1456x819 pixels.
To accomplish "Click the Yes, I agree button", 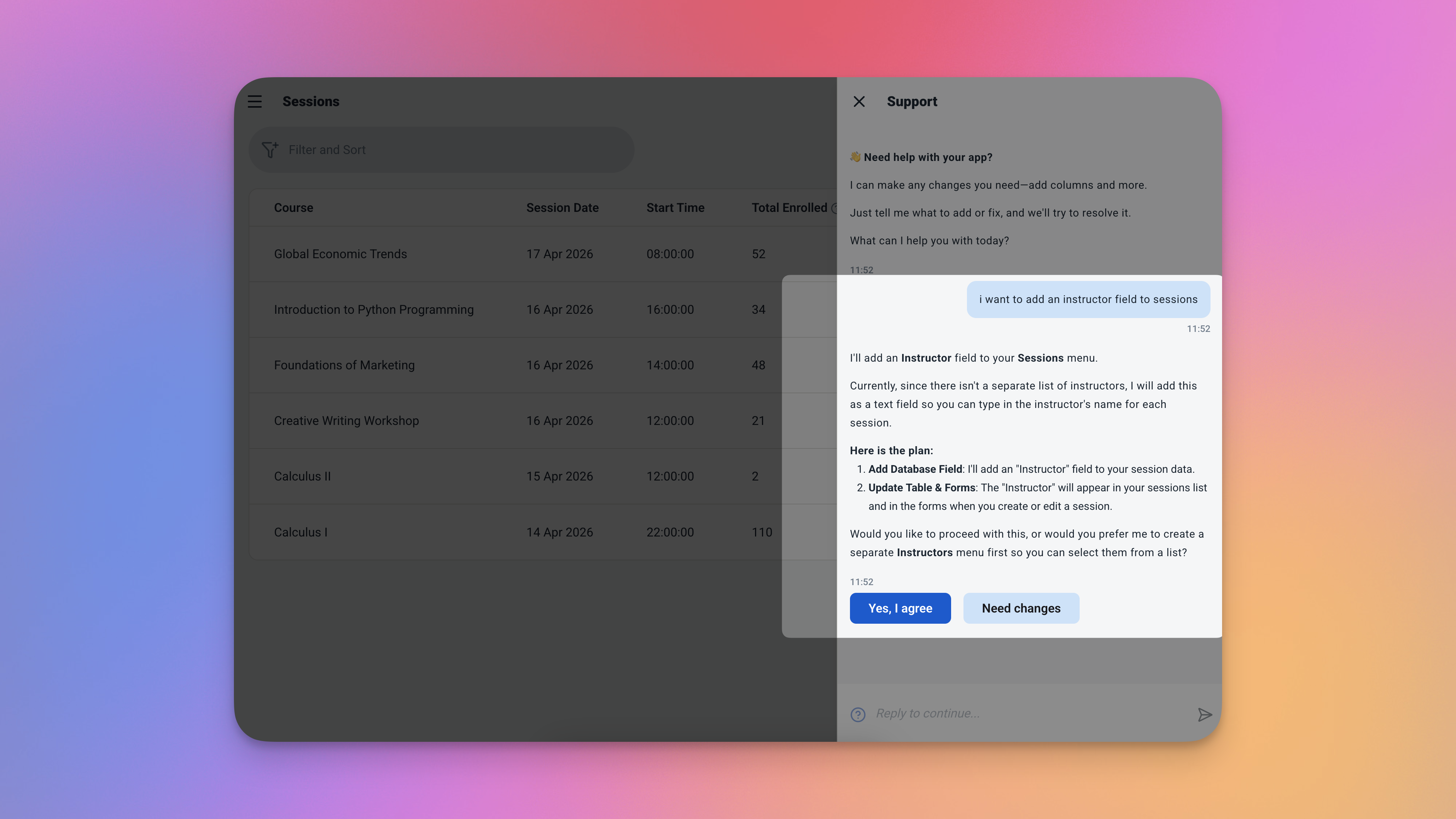I will point(900,608).
